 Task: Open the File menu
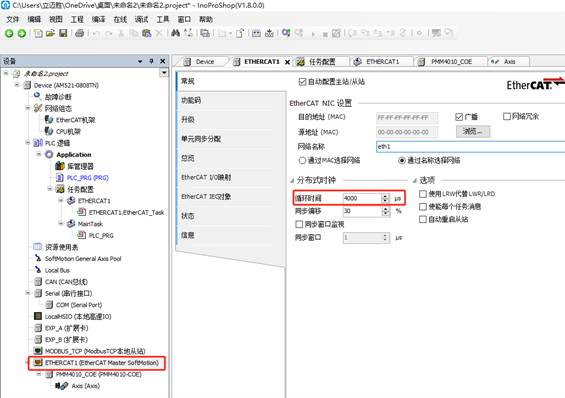13,19
